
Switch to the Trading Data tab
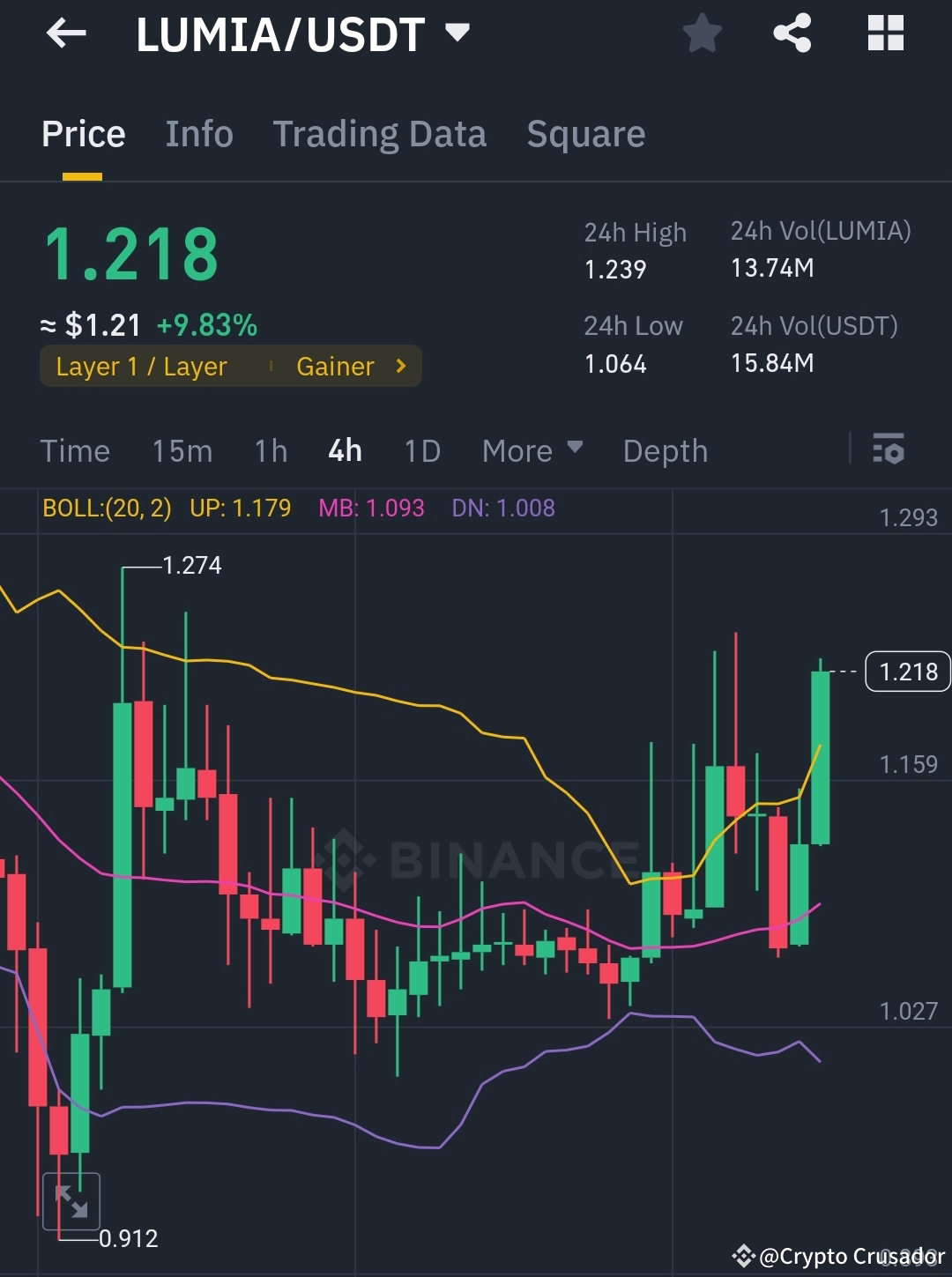click(380, 133)
